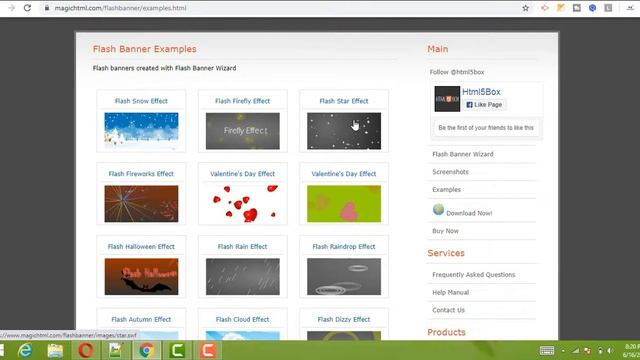Open the Flash Firefly Effect link
Image resolution: width=640 pixels, height=360 pixels.
coord(242,101)
